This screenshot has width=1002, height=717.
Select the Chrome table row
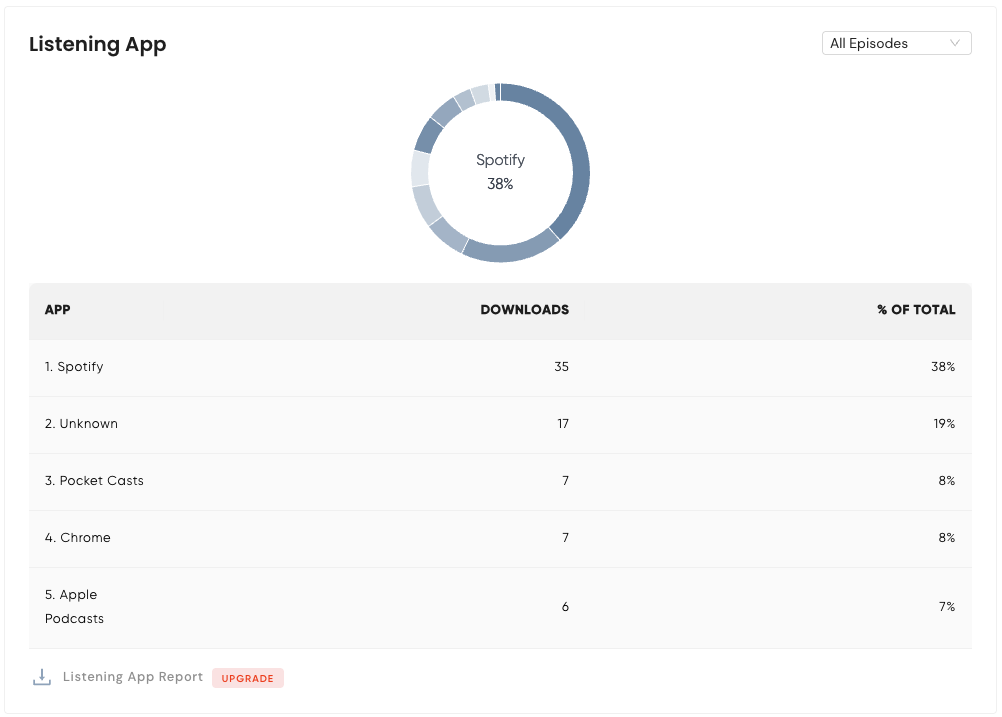pyautogui.click(x=500, y=538)
